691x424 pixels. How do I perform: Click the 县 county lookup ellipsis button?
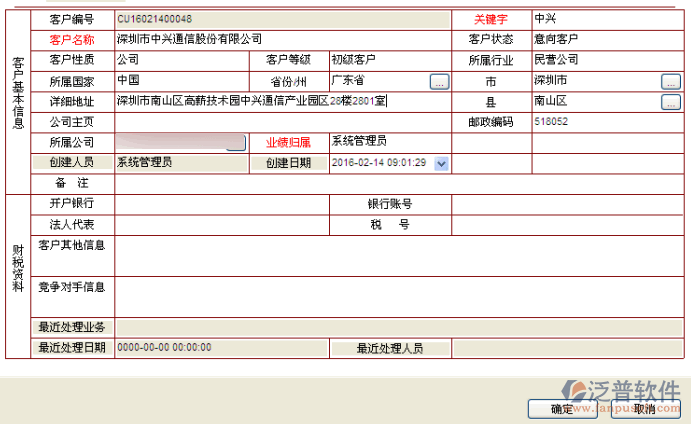[x=670, y=102]
